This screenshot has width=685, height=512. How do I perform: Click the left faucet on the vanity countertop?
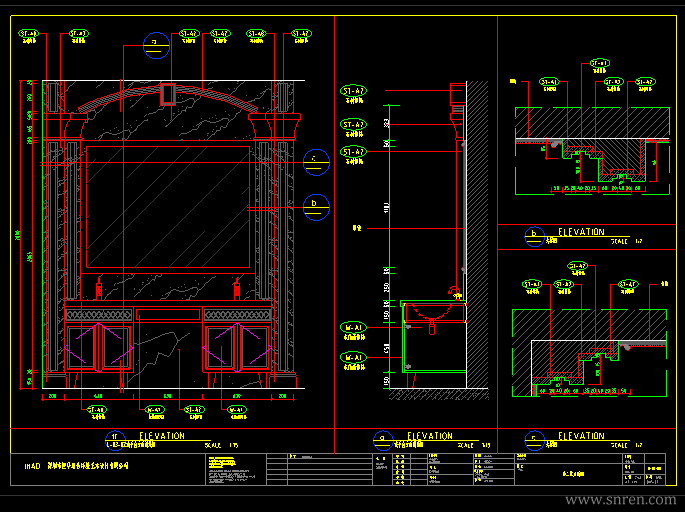[99, 289]
